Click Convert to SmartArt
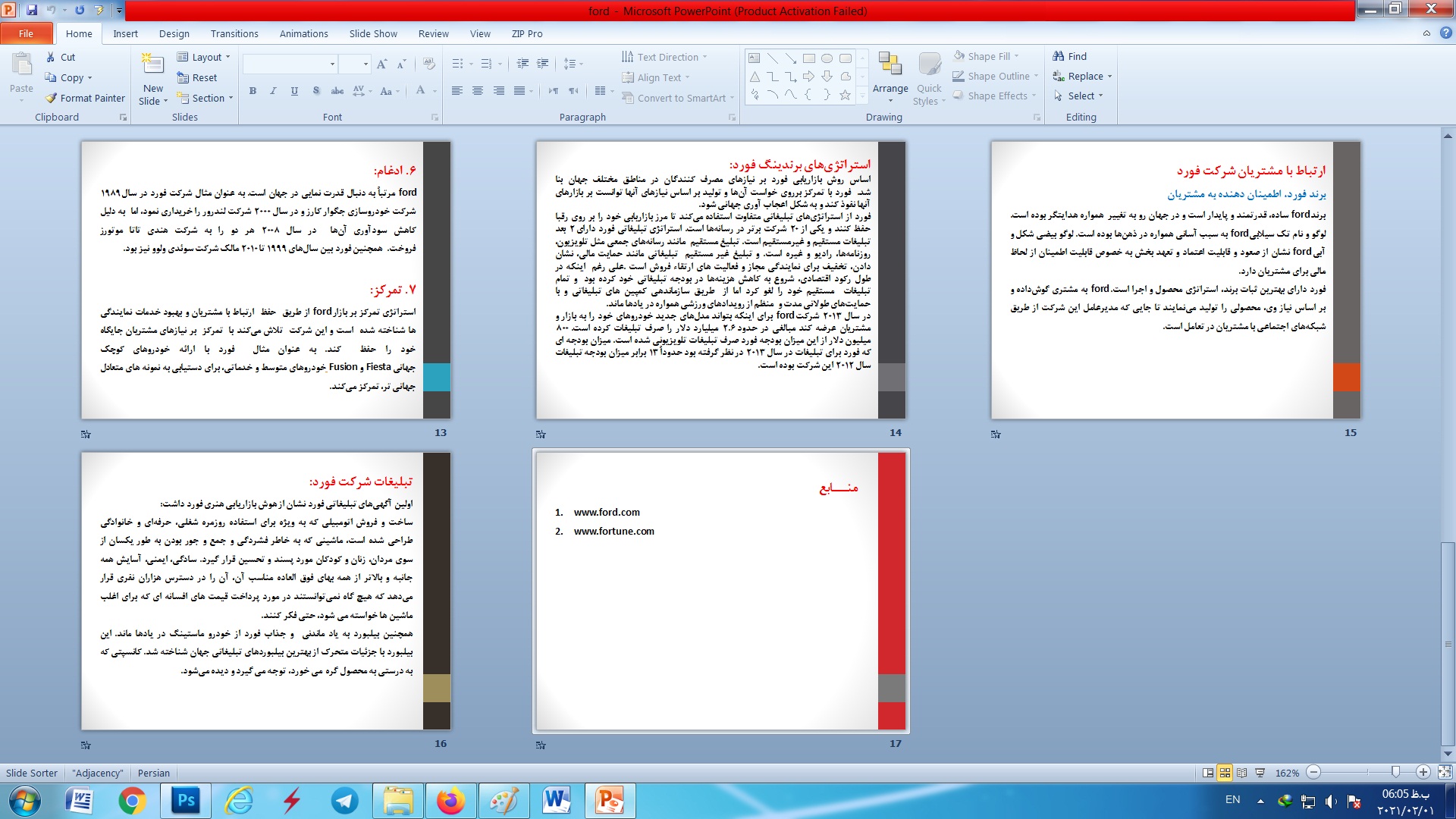Viewport: 1456px width, 819px height. pos(679,98)
